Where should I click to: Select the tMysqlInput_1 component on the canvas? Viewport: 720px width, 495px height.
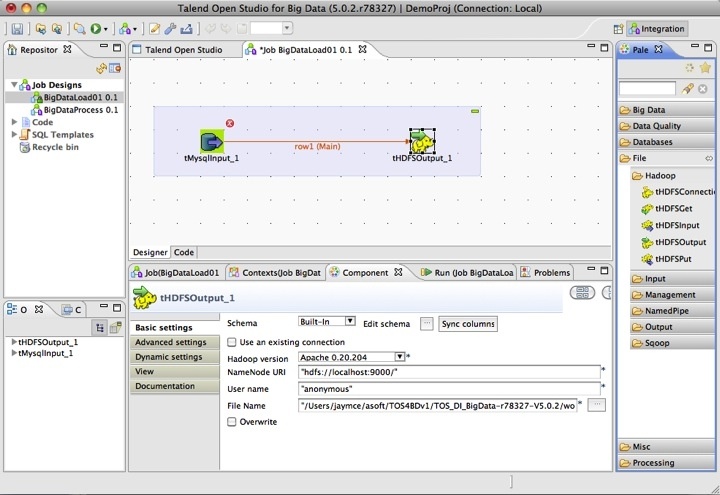coord(212,141)
